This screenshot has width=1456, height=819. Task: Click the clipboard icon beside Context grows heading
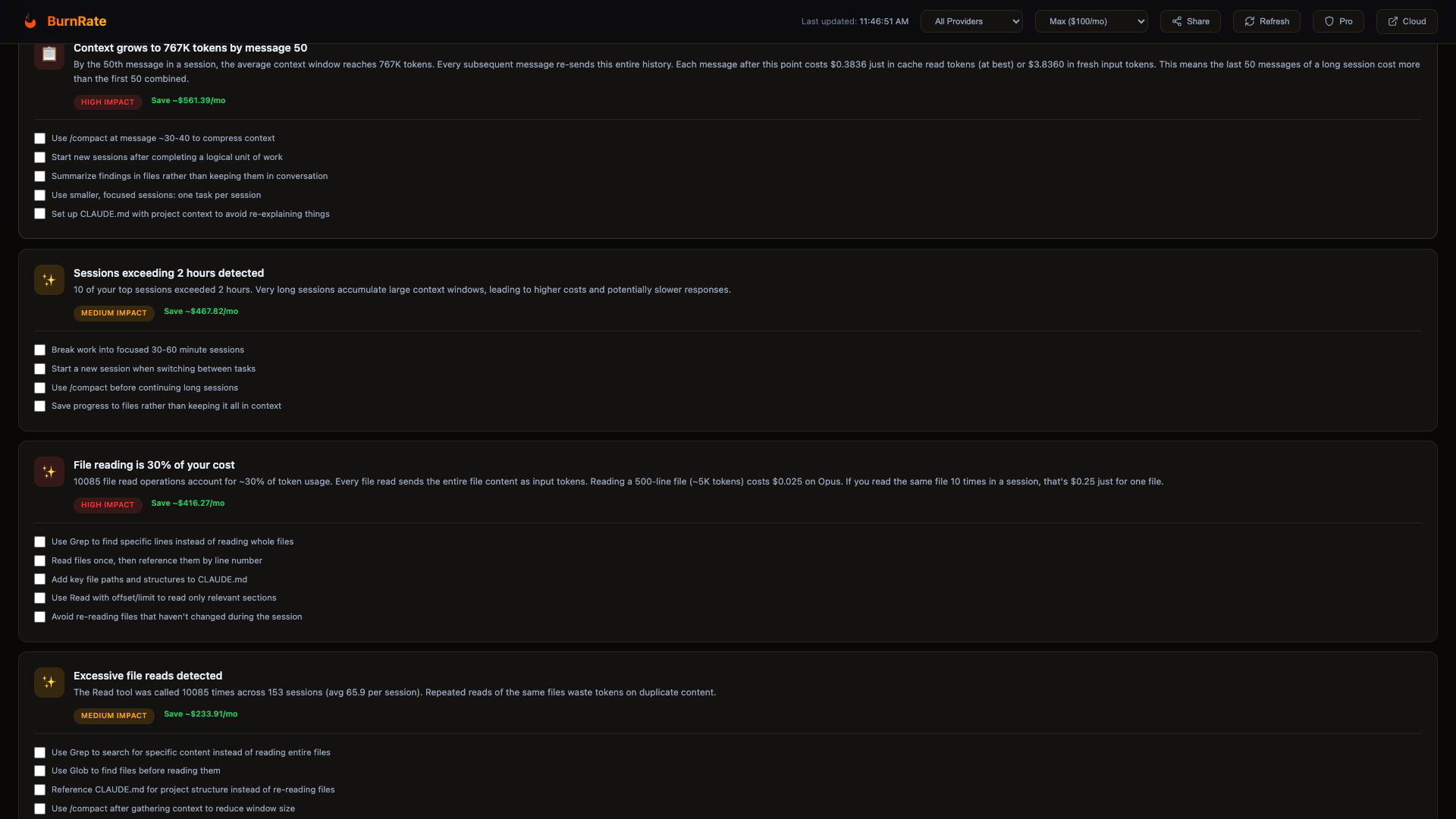[x=49, y=55]
